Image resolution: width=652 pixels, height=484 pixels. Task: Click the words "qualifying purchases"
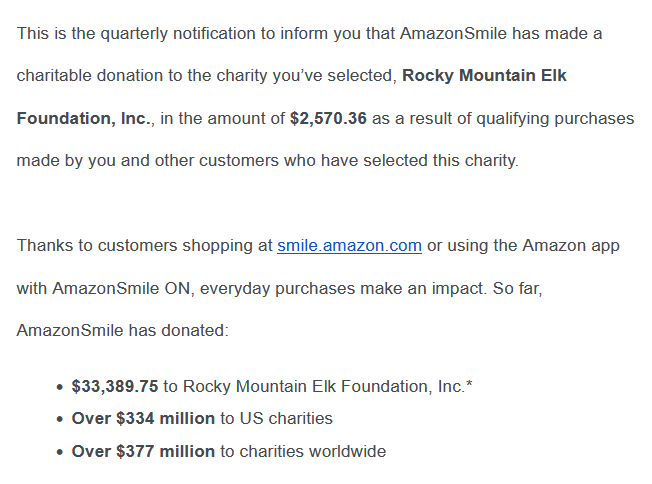click(552, 118)
